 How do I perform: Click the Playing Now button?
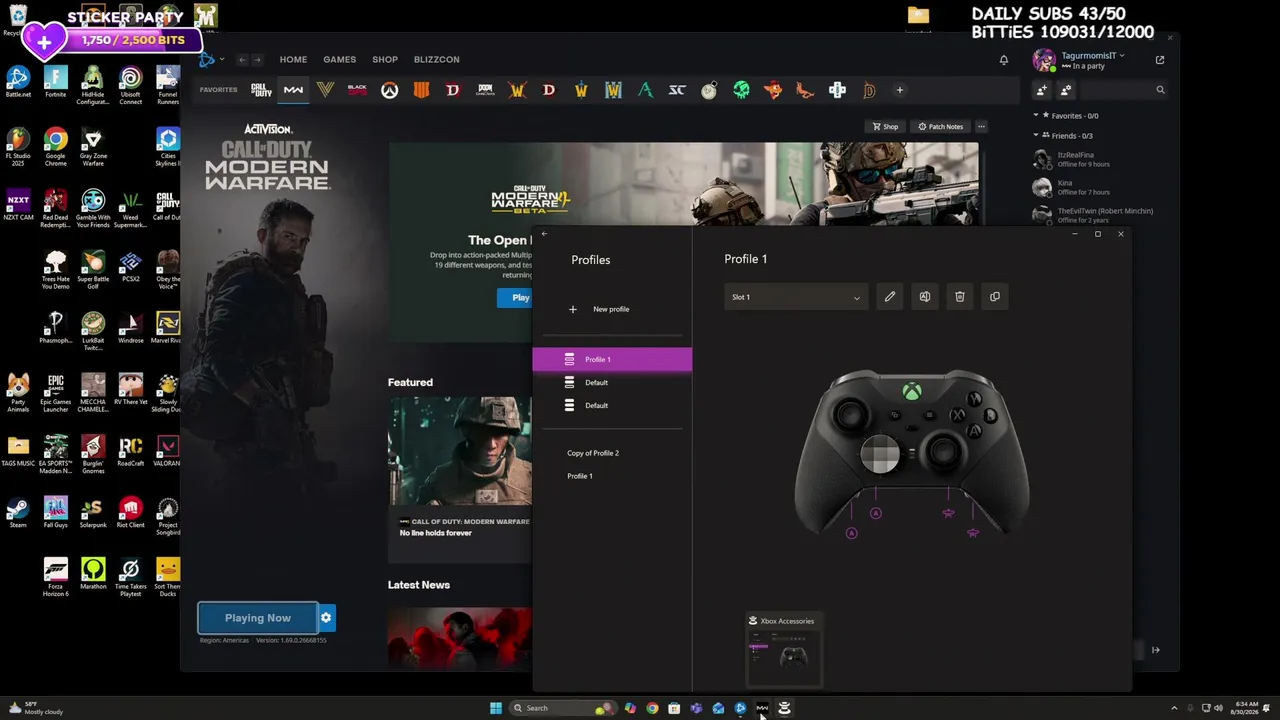pos(258,618)
